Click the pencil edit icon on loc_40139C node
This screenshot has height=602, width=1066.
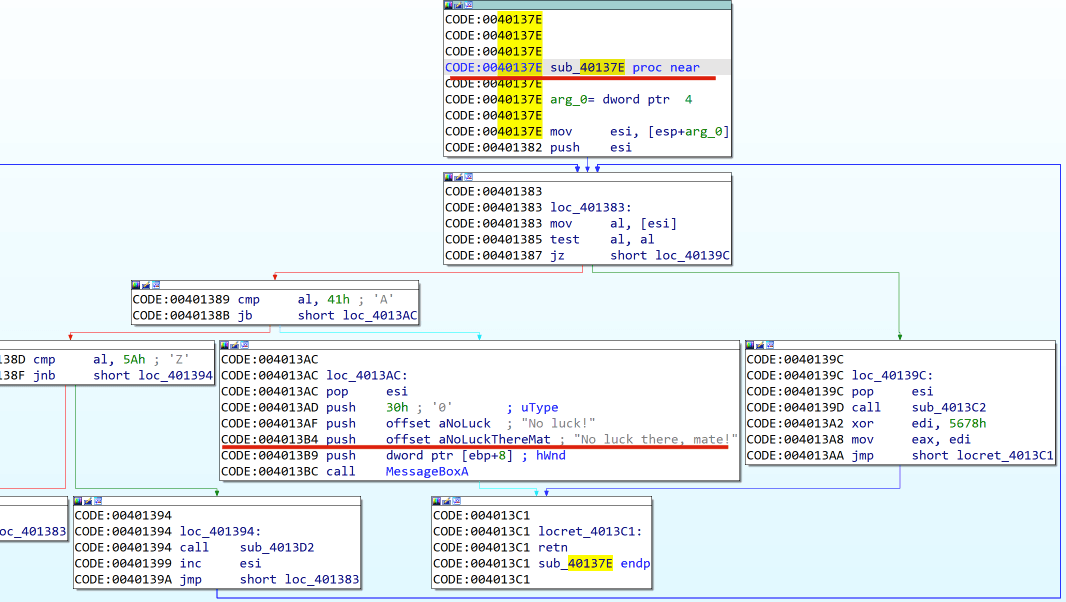tap(759, 345)
